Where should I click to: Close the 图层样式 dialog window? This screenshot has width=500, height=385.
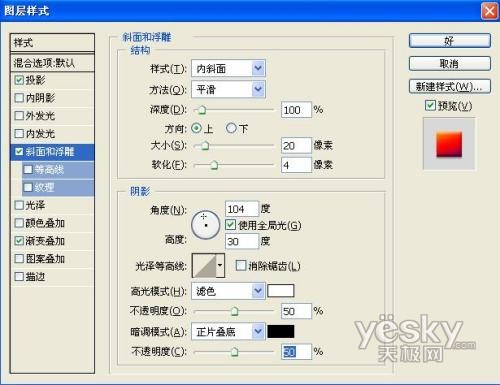click(x=490, y=11)
